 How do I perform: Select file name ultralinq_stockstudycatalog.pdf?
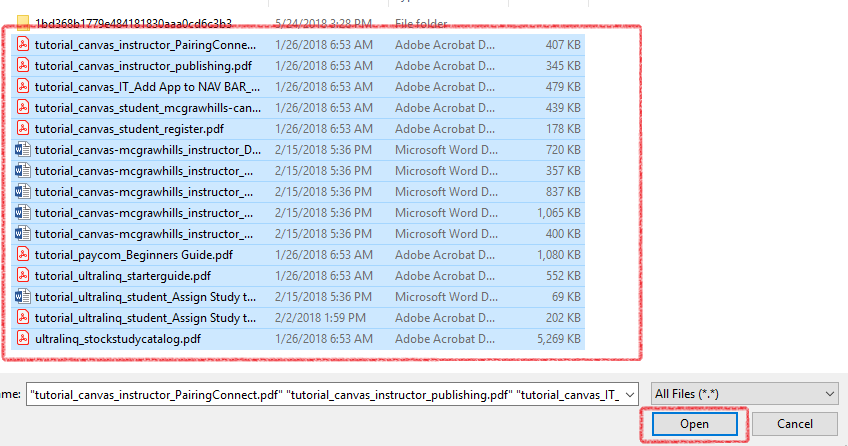(x=118, y=339)
